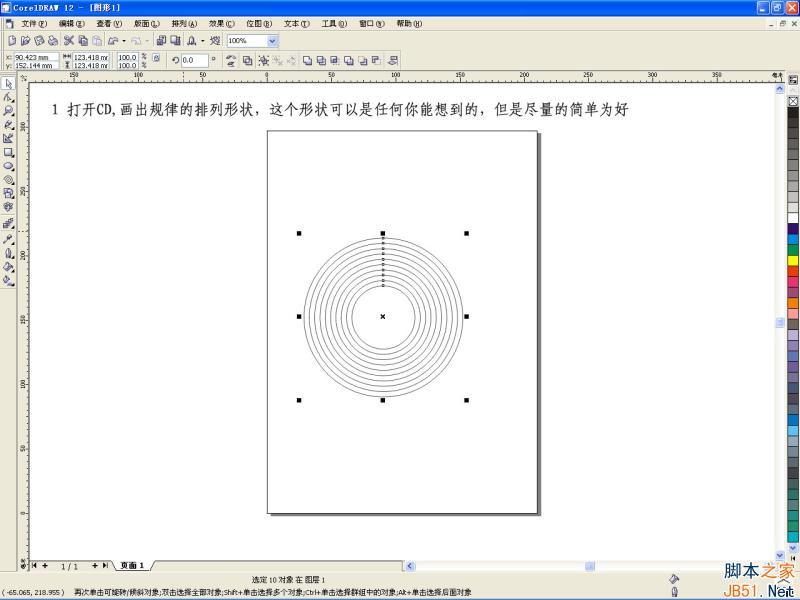This screenshot has height=600, width=800.
Task: Weld the selected objects
Action: [x=307, y=60]
